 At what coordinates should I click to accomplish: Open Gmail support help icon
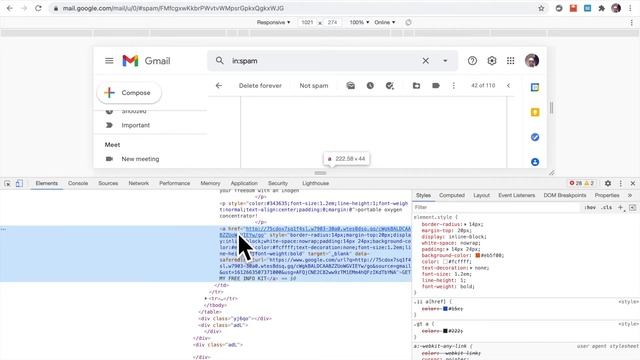pyautogui.click(x=472, y=61)
